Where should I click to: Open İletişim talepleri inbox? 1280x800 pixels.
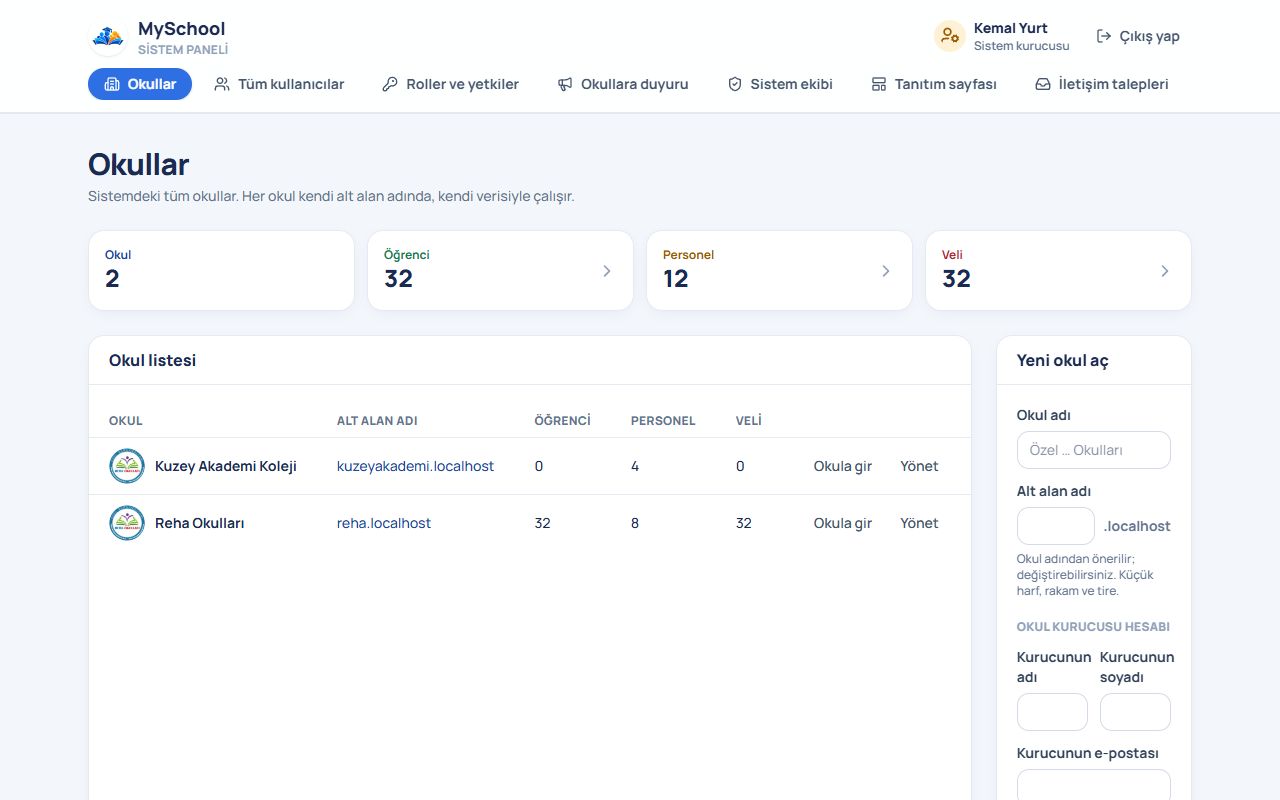pyautogui.click(x=1102, y=84)
